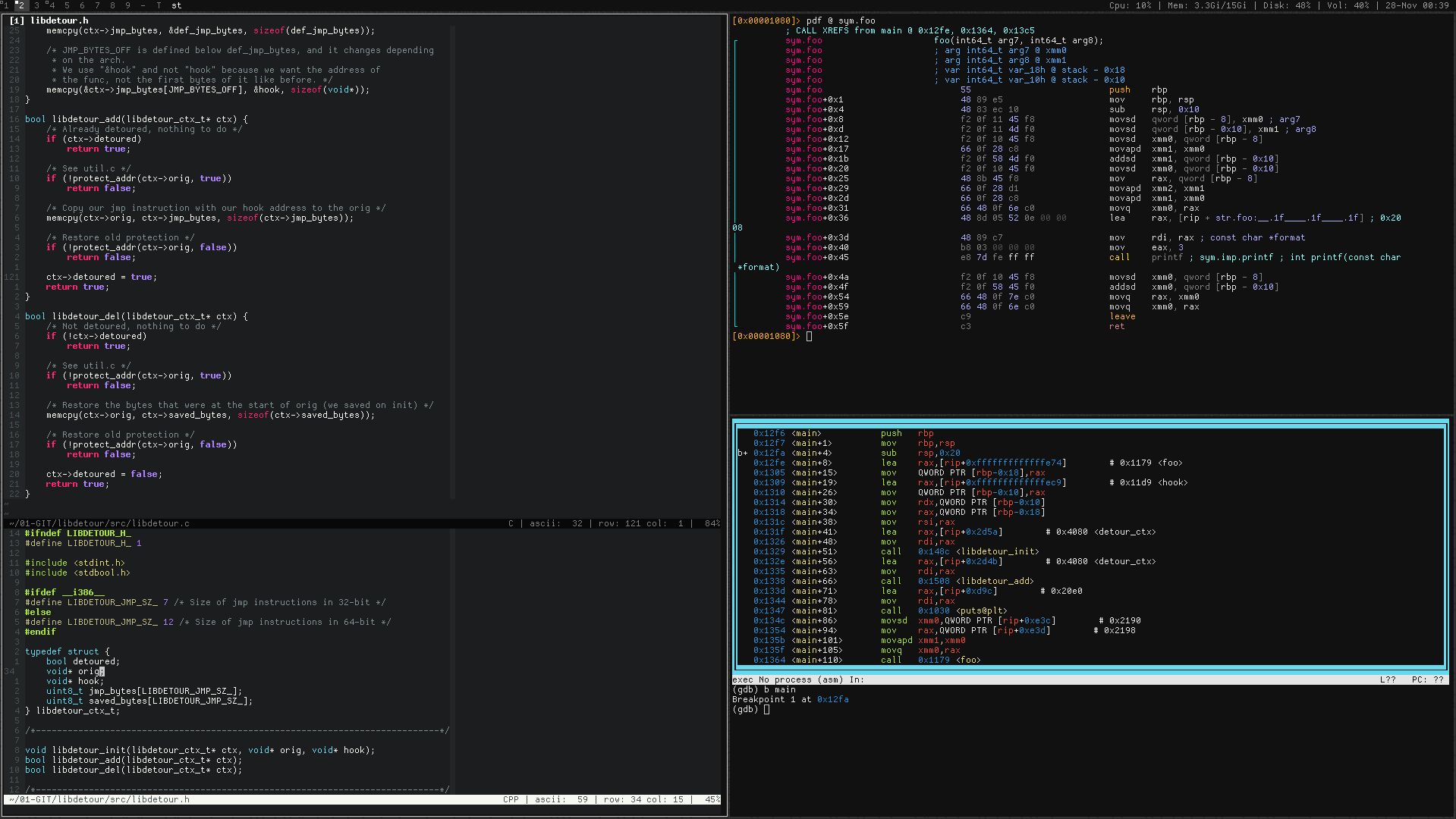Viewport: 1456px width, 819px height.
Task: Click the Vol 40% volume indicator
Action: pos(1348,5)
